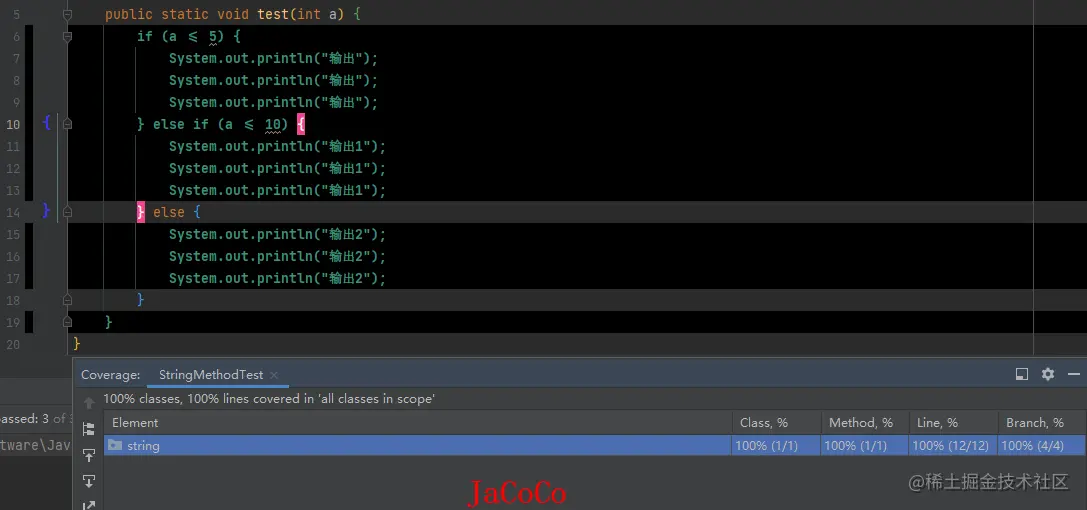Click the println("输出") statement on line 8

tap(274, 80)
